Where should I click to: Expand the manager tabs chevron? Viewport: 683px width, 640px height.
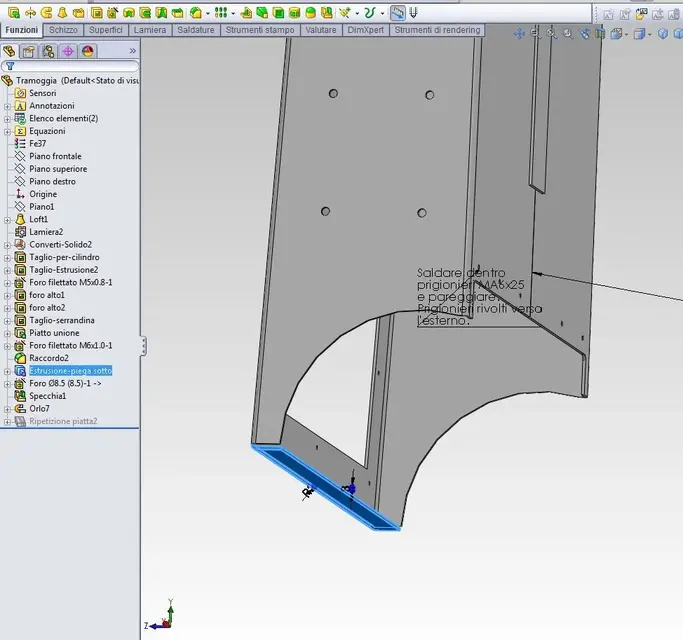(132, 51)
